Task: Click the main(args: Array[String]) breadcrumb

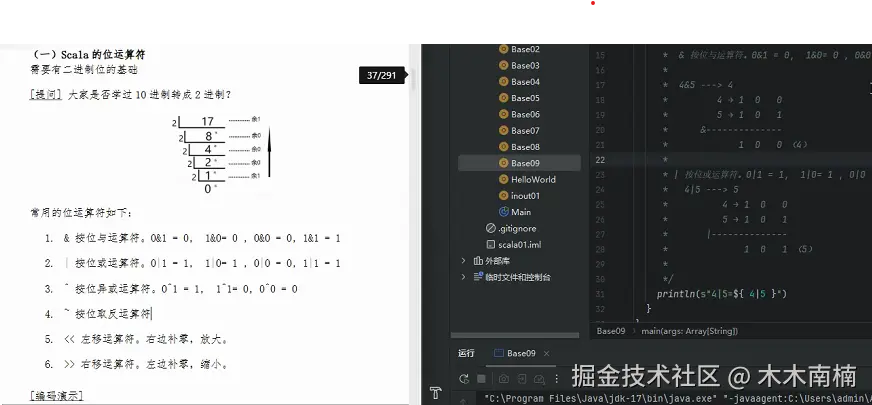Action: coord(690,331)
